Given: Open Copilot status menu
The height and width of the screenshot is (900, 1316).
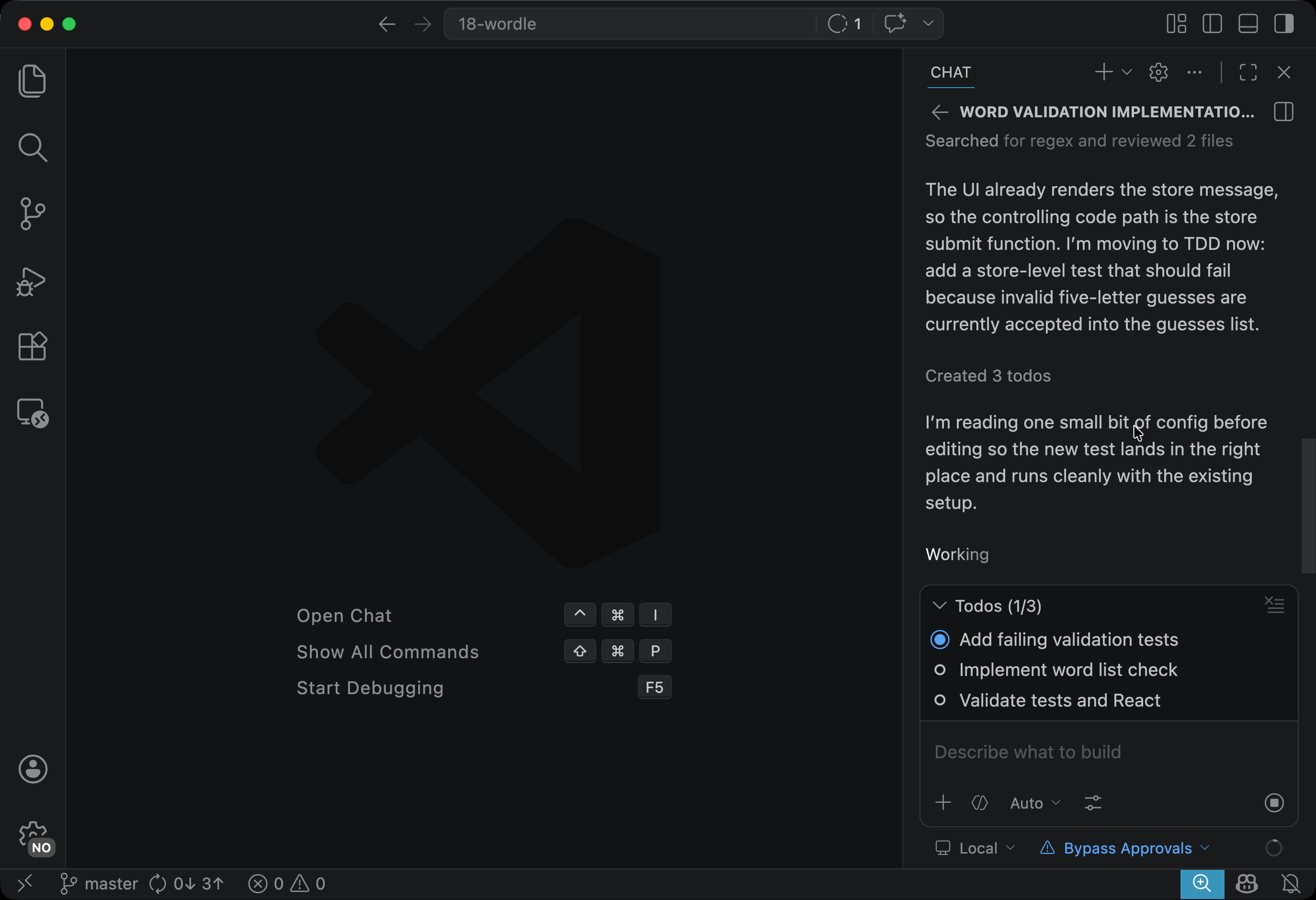Looking at the screenshot, I should (x=1247, y=884).
